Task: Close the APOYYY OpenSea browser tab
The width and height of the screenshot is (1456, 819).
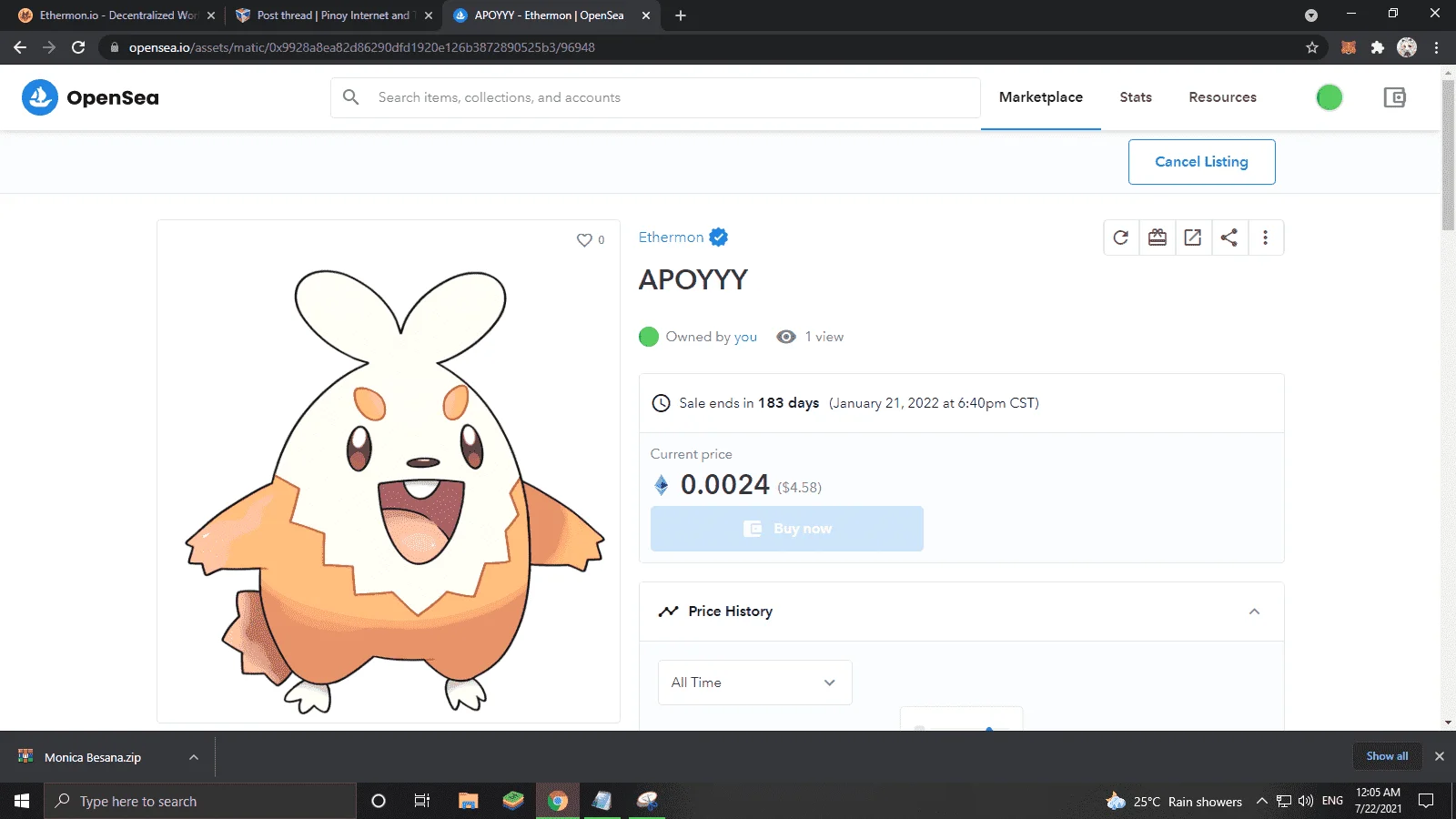Action: (x=646, y=15)
